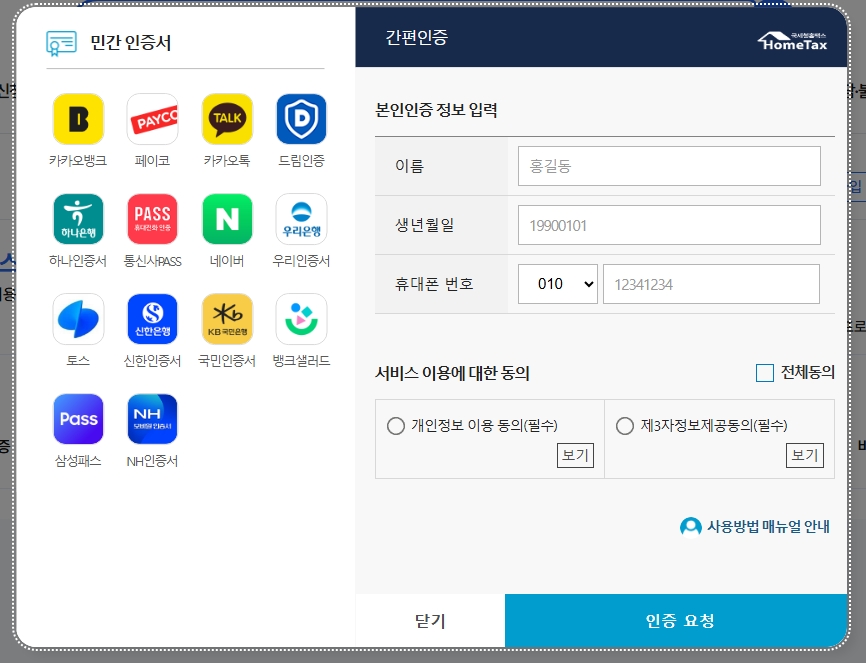Click the 인증 요청 request button
Image resolution: width=866 pixels, height=663 pixels.
point(677,621)
